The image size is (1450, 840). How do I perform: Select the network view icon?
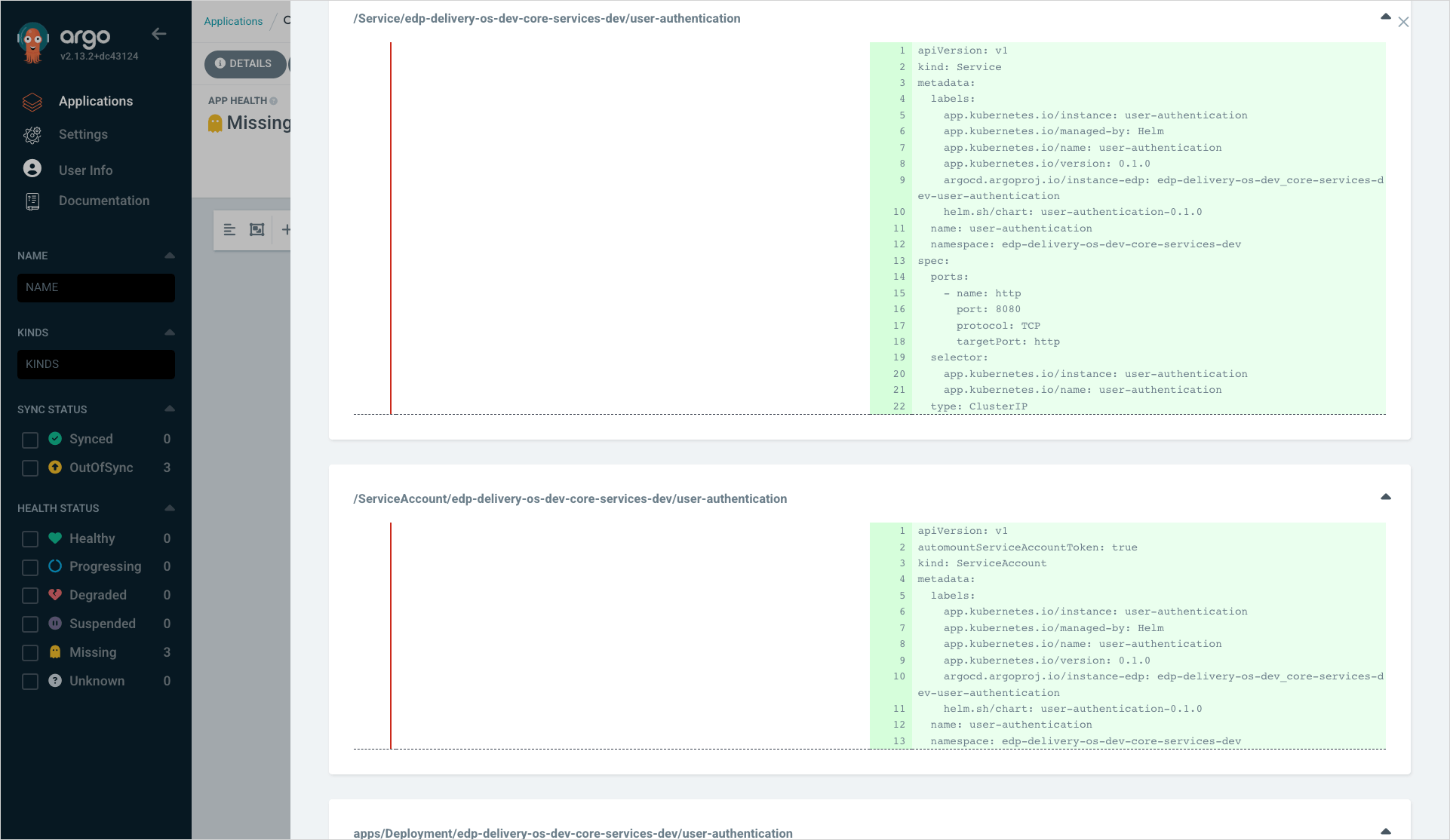click(x=257, y=230)
